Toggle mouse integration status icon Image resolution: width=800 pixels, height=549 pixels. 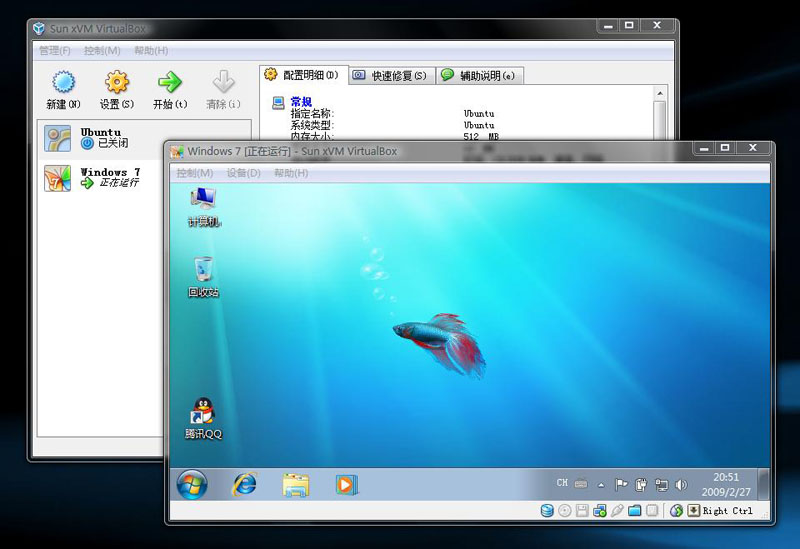(677, 511)
